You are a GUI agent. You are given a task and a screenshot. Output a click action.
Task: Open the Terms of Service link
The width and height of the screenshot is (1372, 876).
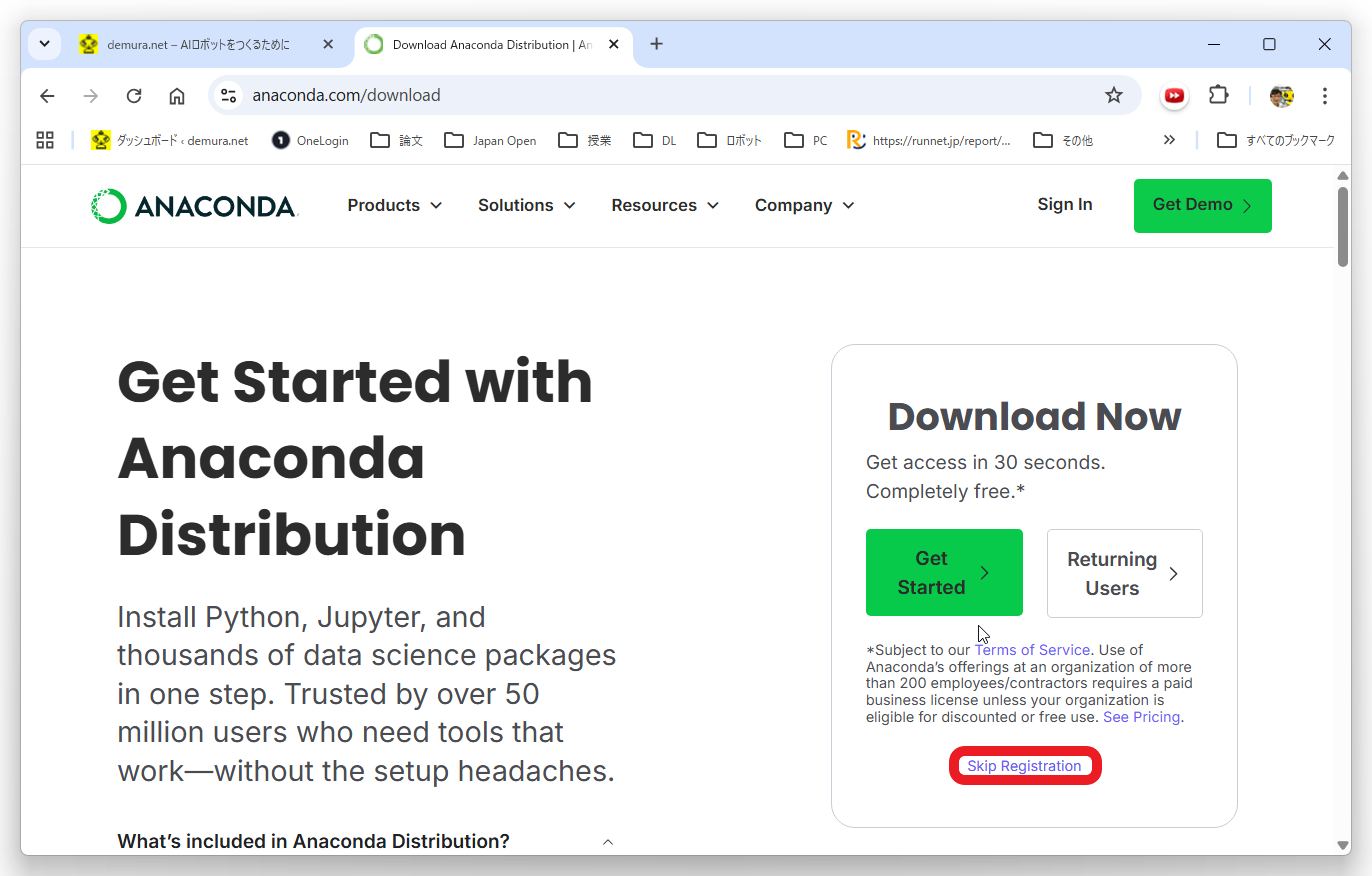pos(1032,650)
